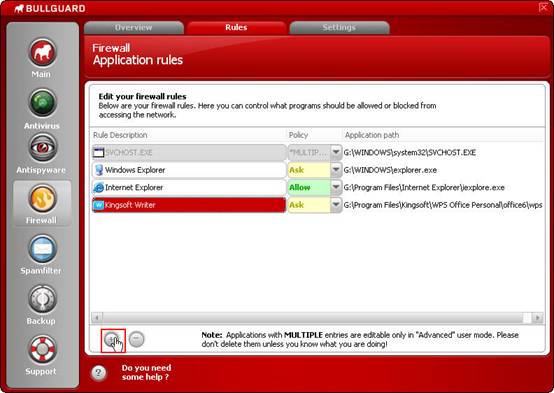Click the horizontal scrollbar right arrow
The height and width of the screenshot is (393, 554).
click(537, 317)
